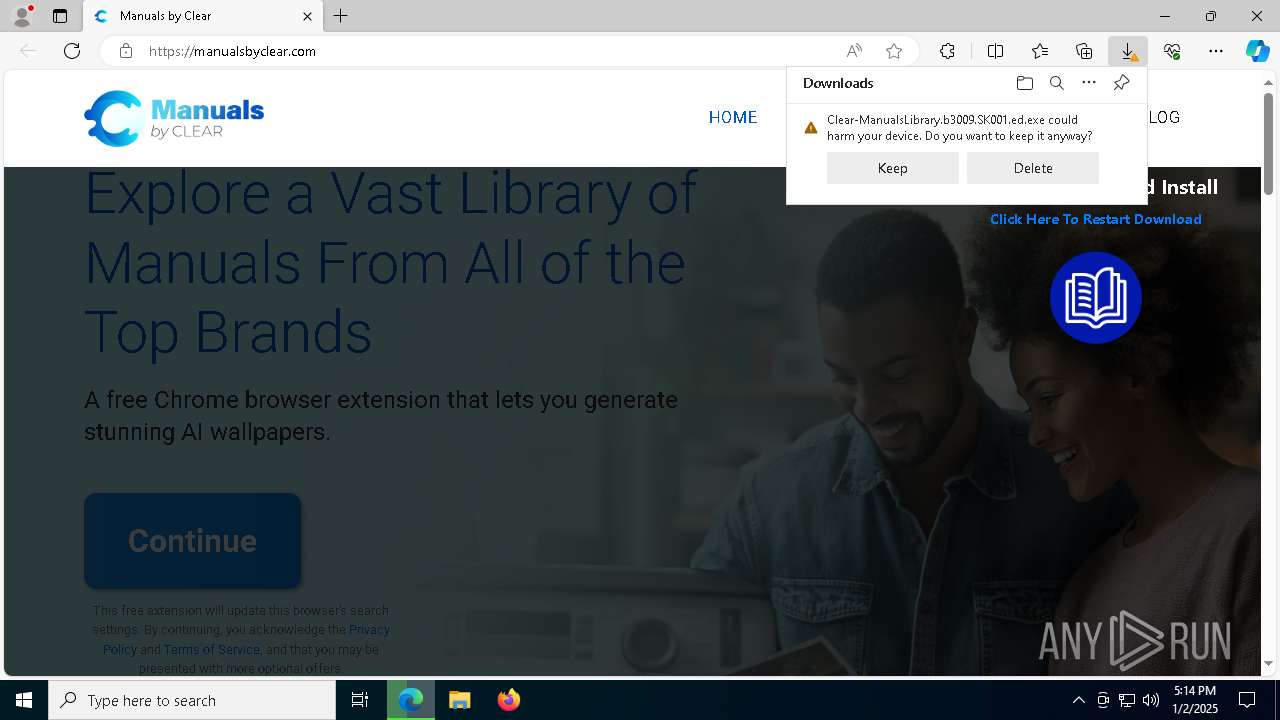The width and height of the screenshot is (1280, 720).
Task: Open a new tab with plus icon
Action: click(x=341, y=16)
